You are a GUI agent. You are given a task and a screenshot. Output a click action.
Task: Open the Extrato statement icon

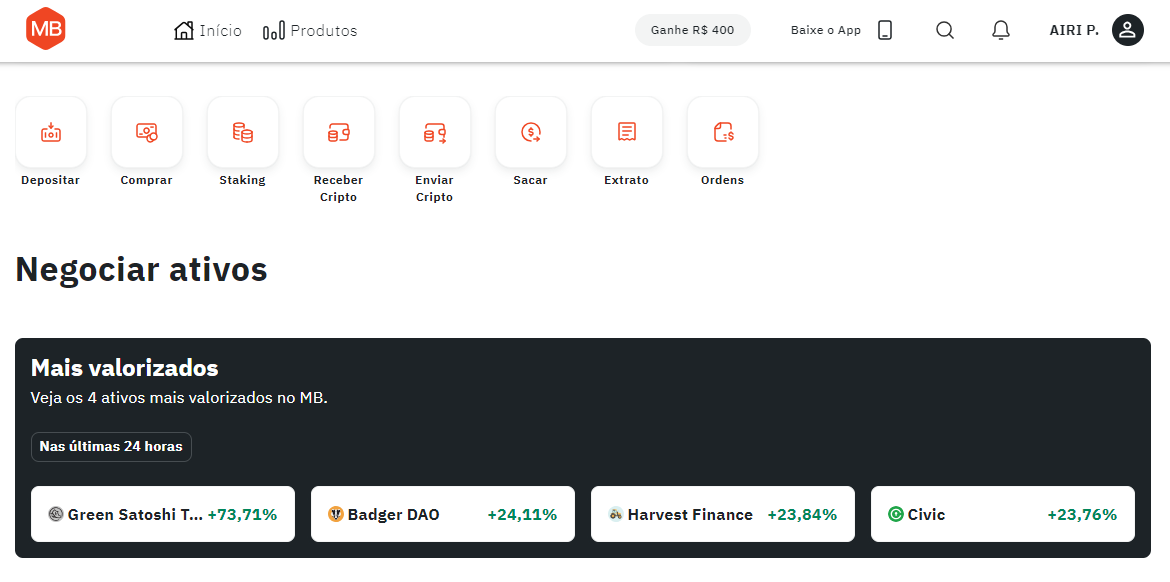[x=627, y=132]
